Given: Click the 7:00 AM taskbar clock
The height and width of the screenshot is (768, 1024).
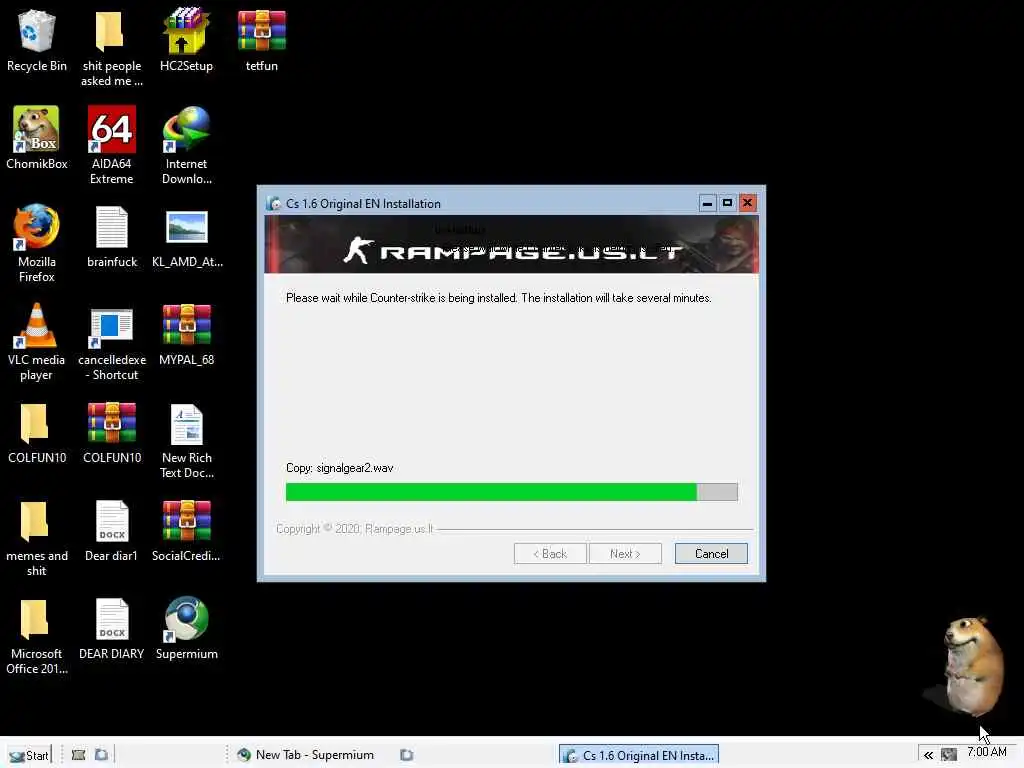Looking at the screenshot, I should (x=987, y=752).
